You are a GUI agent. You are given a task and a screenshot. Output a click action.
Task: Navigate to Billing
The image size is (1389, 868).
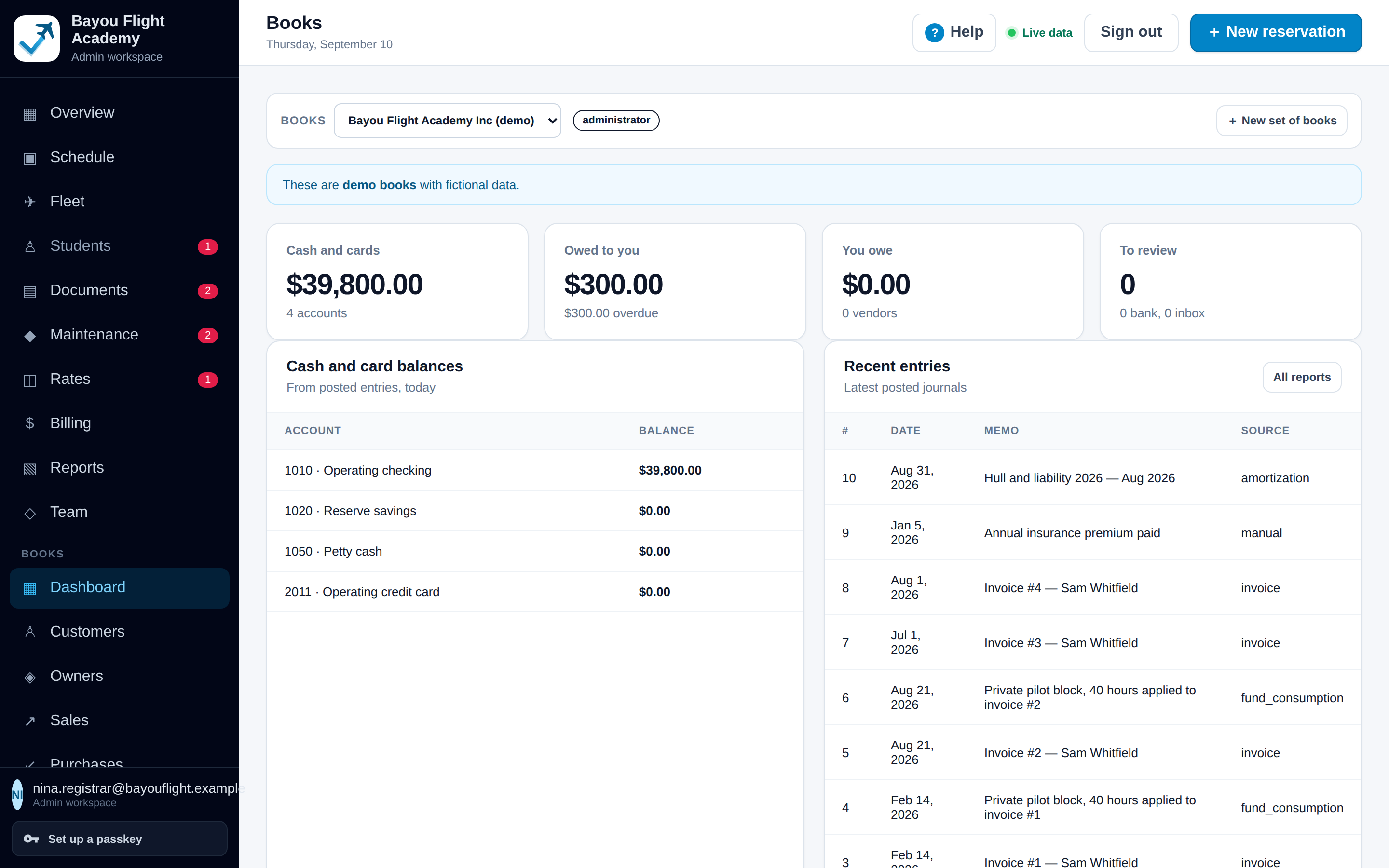click(x=120, y=423)
